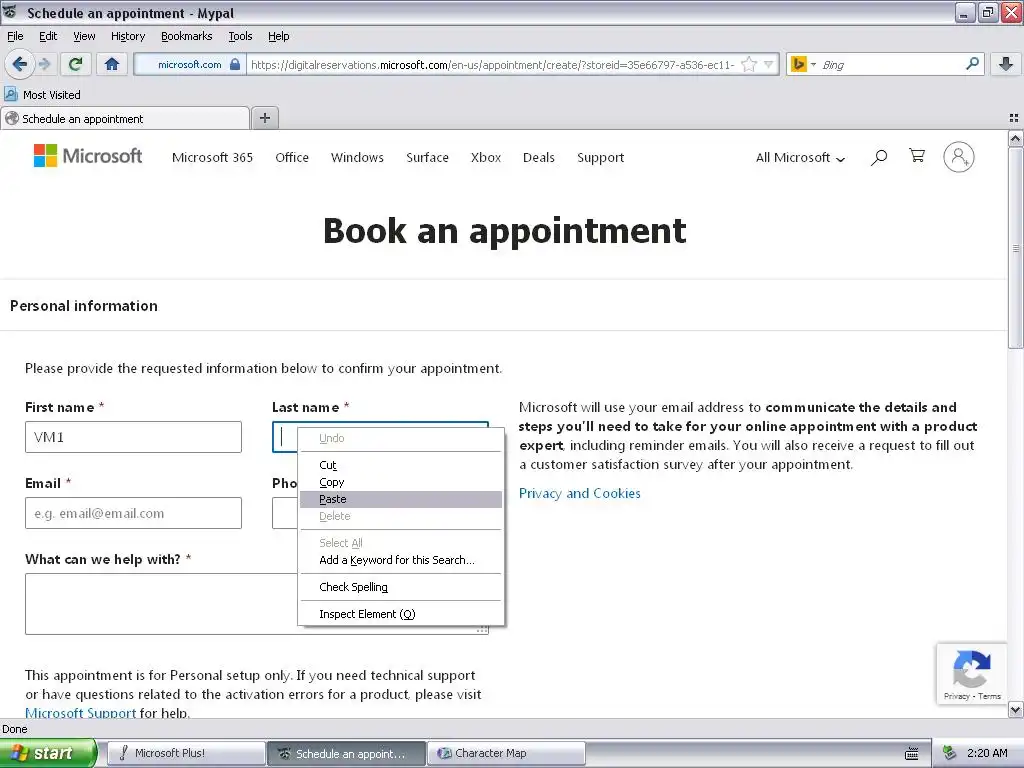The height and width of the screenshot is (768, 1024).
Task: Click the Schedule an appointment taskbar button
Action: [x=346, y=753]
